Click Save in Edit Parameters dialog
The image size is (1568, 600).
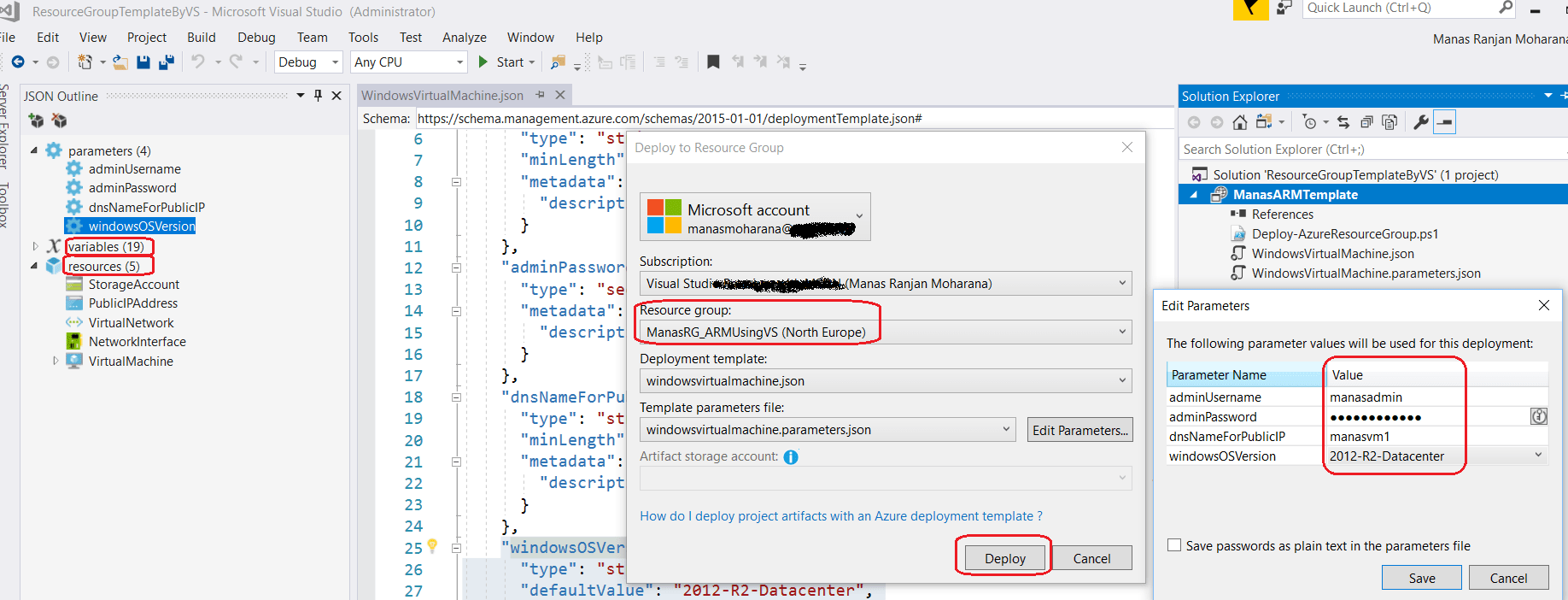coord(1422,578)
